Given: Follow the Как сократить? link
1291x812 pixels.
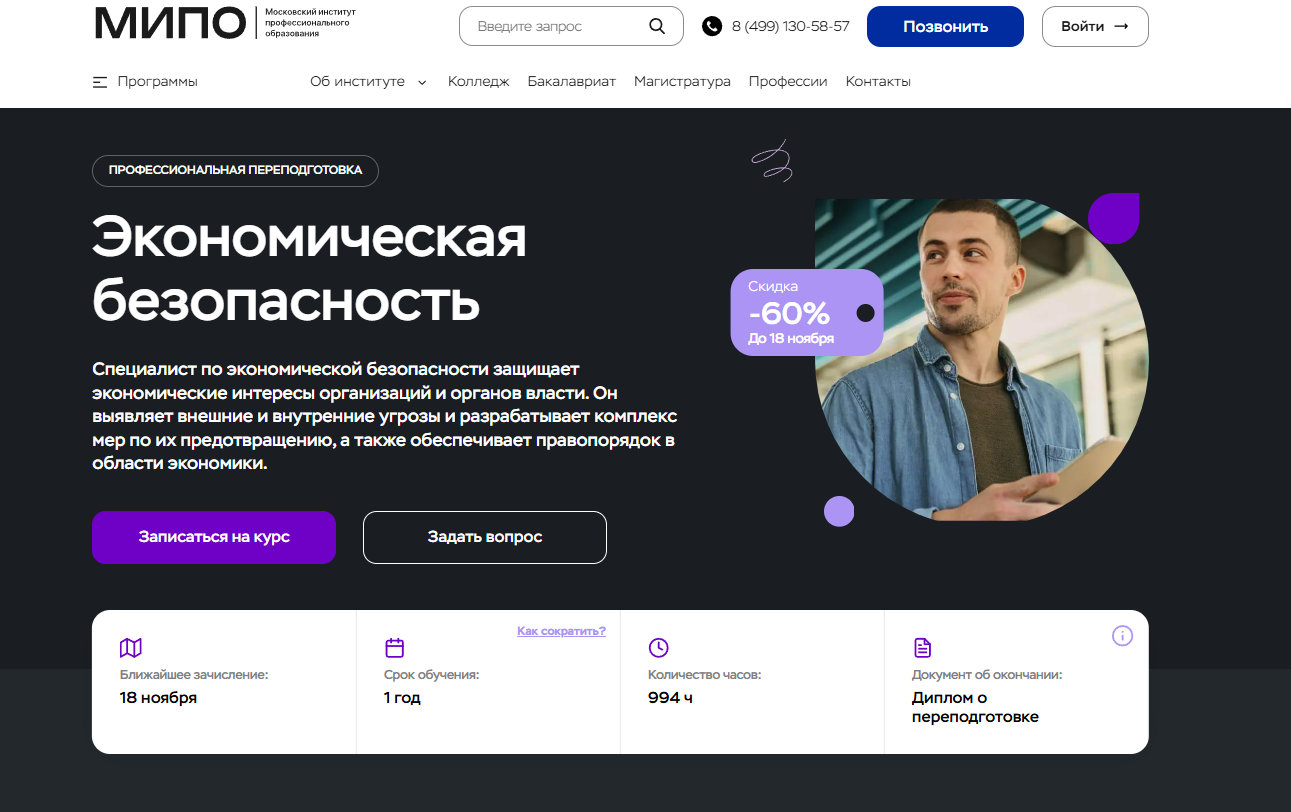Looking at the screenshot, I should pos(561,631).
